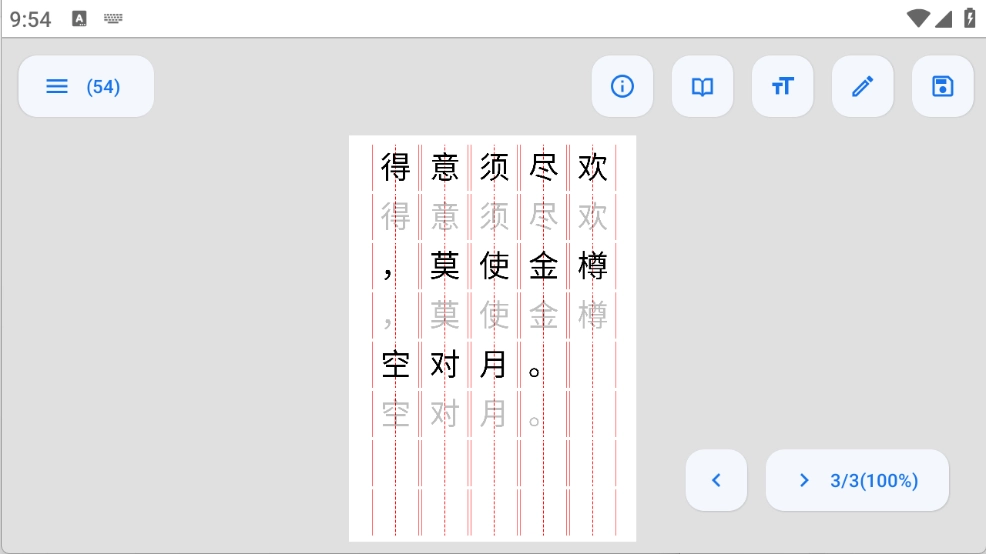Tap the gray tracing character 意
Viewport: 986px width, 554px height.
click(x=445, y=216)
